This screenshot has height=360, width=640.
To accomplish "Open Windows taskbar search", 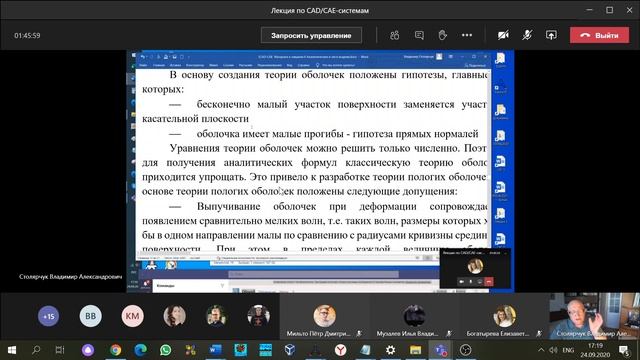I will [36, 350].
